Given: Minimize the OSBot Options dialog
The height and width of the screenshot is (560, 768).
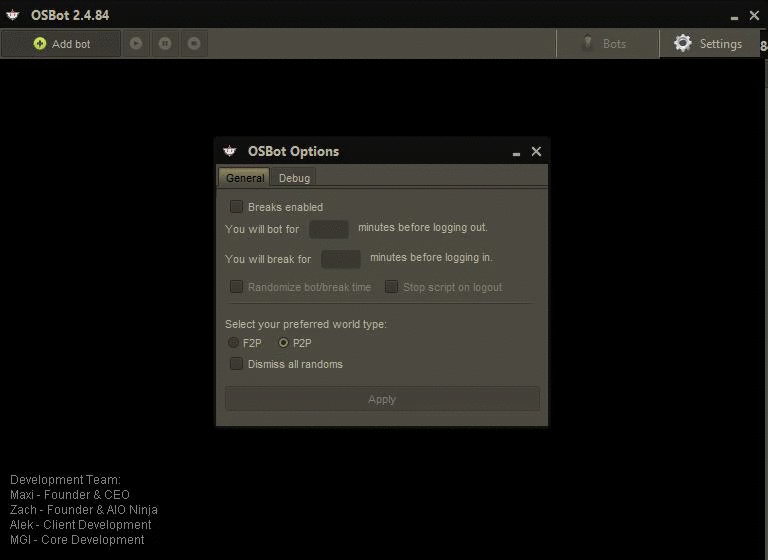Looking at the screenshot, I should click(516, 154).
